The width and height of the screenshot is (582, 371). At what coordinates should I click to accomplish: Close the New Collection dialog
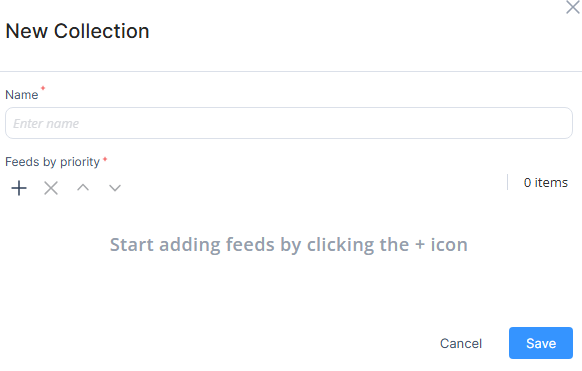[x=573, y=7]
